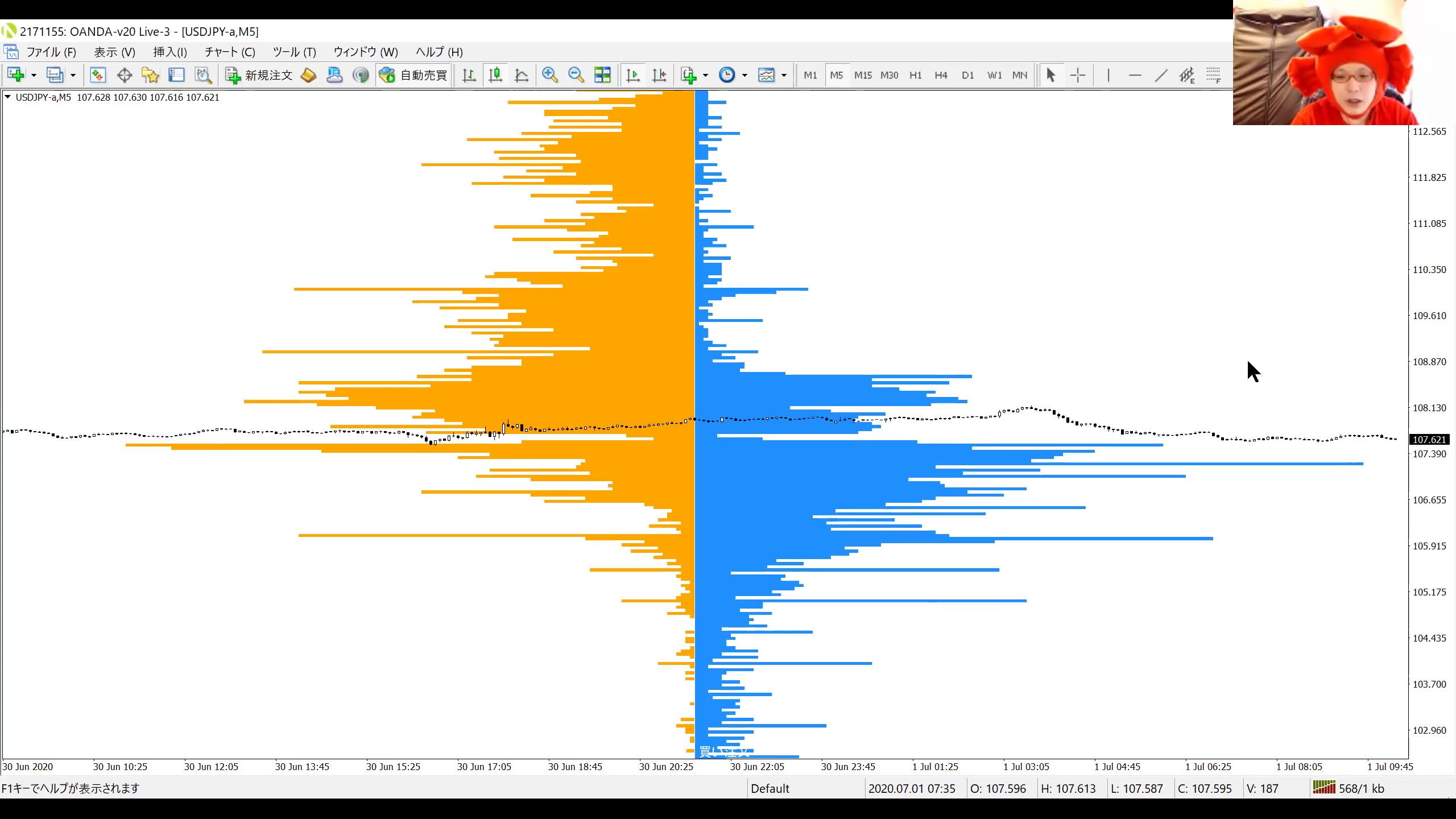Click the zoom out magnifier icon

click(x=576, y=75)
